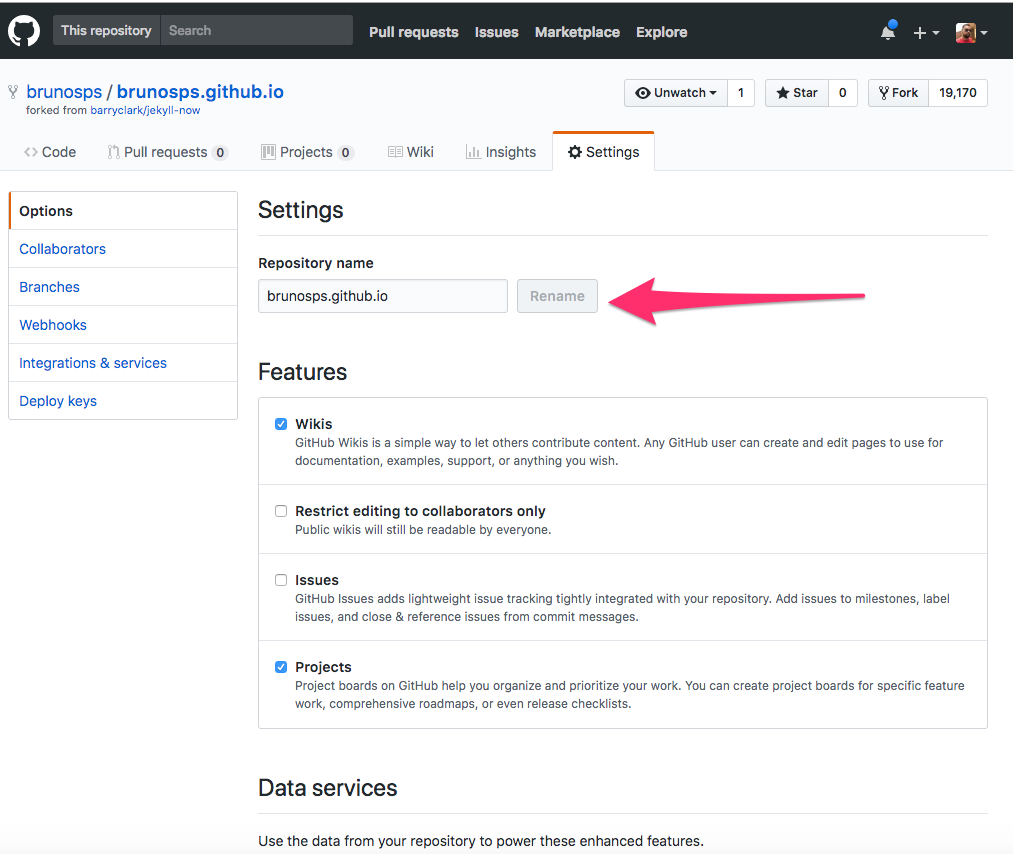Select Collaborators in the settings sidebar
The width and height of the screenshot is (1013, 854).
[62, 249]
